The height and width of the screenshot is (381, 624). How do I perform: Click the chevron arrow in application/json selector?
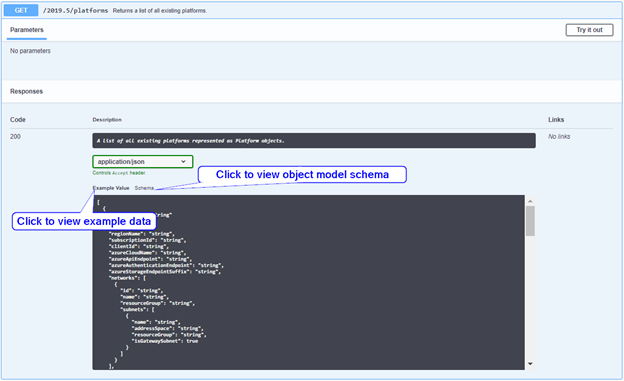[183, 162]
